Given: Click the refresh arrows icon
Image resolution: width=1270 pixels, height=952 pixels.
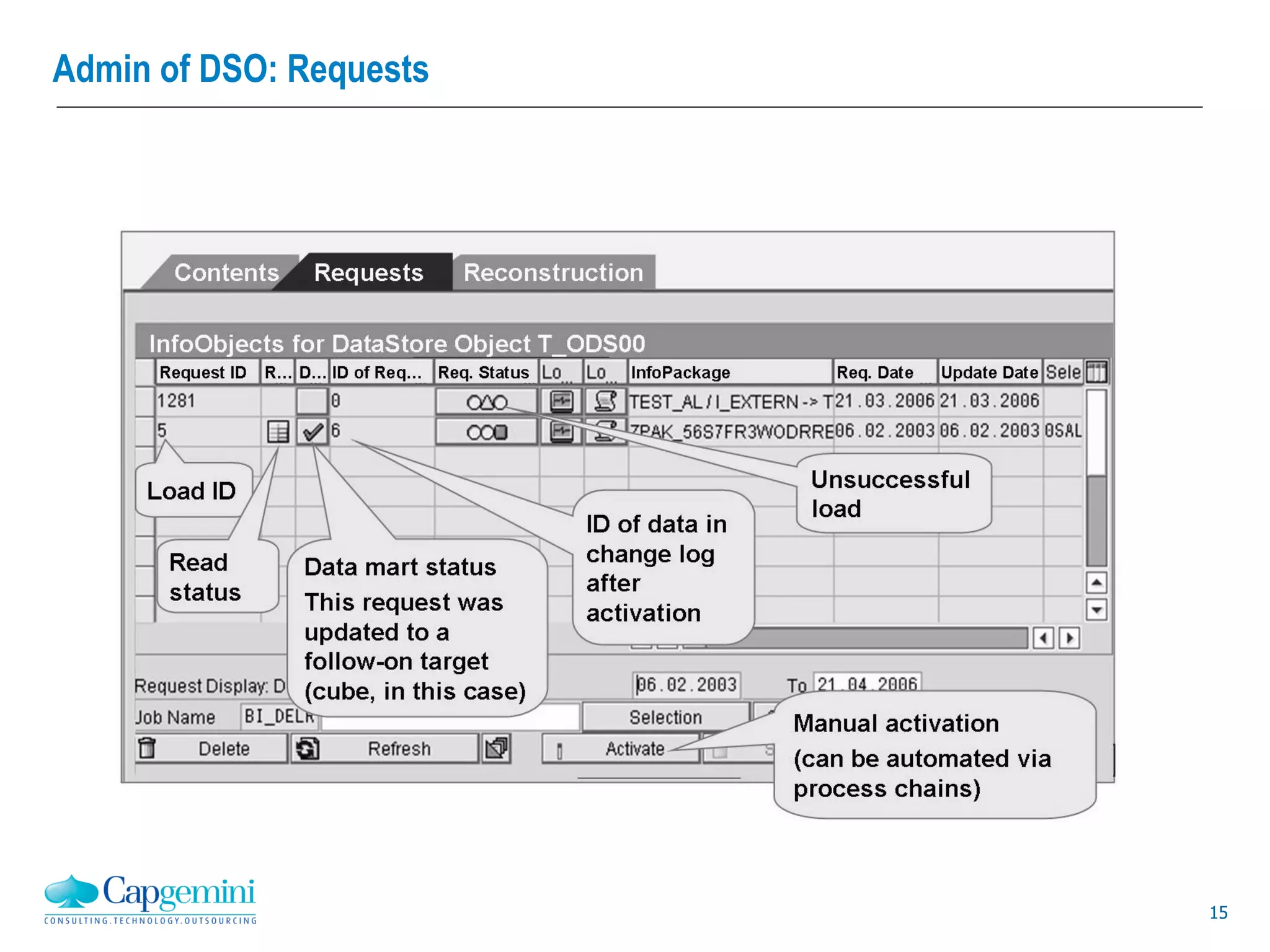Looking at the screenshot, I should [x=307, y=749].
